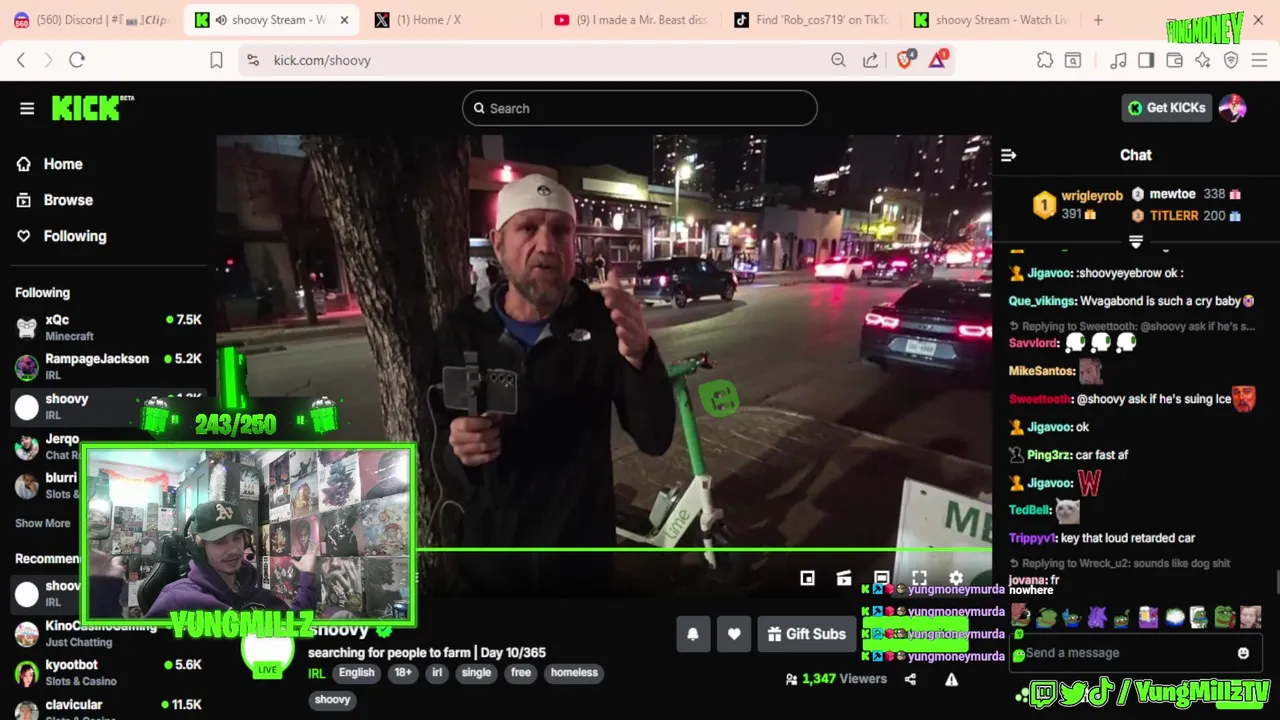Toggle theater mode on the player
The width and height of the screenshot is (1280, 720).
coord(881,578)
